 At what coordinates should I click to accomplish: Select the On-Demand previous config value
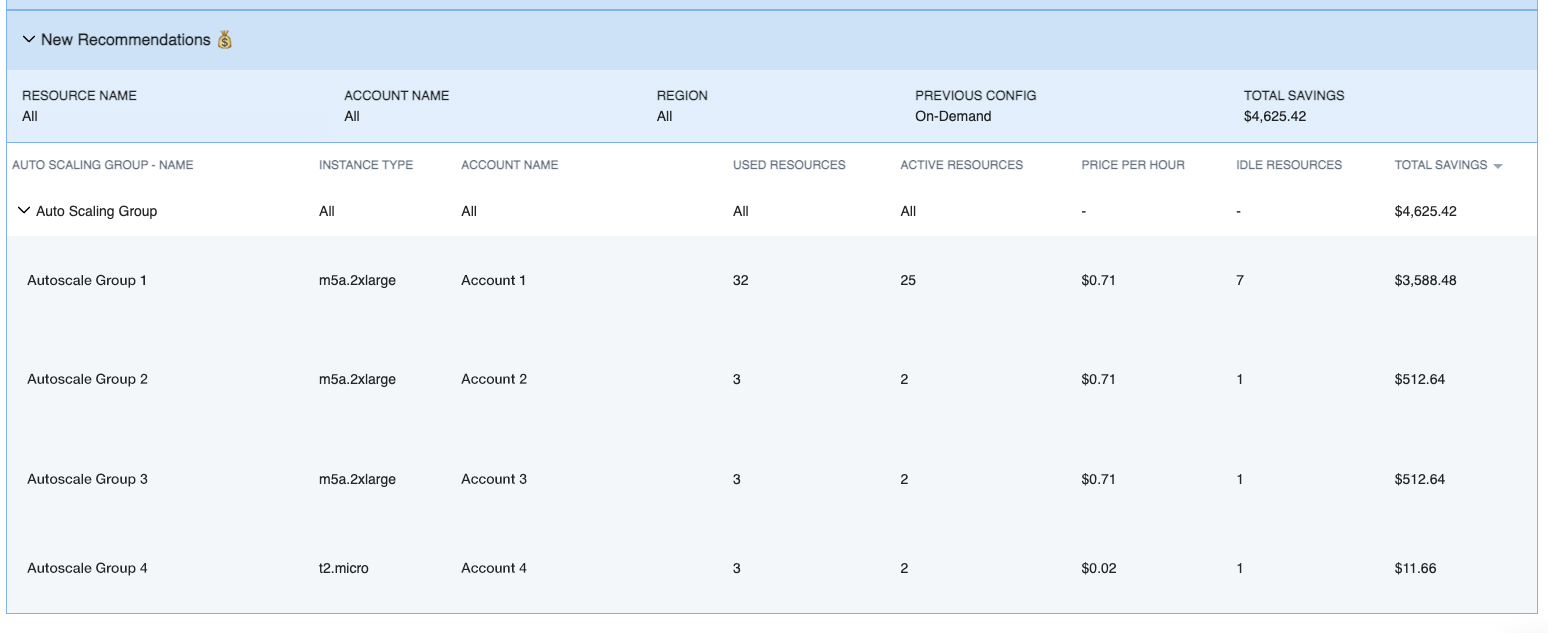click(953, 116)
